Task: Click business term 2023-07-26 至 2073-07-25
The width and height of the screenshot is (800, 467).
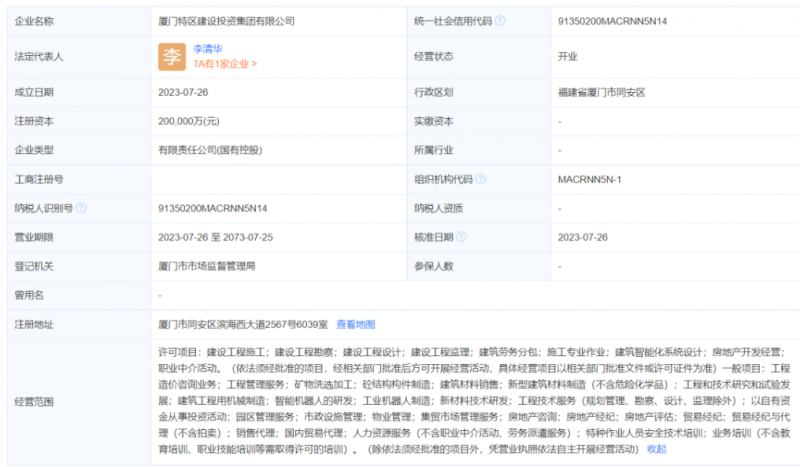Action: pos(216,237)
